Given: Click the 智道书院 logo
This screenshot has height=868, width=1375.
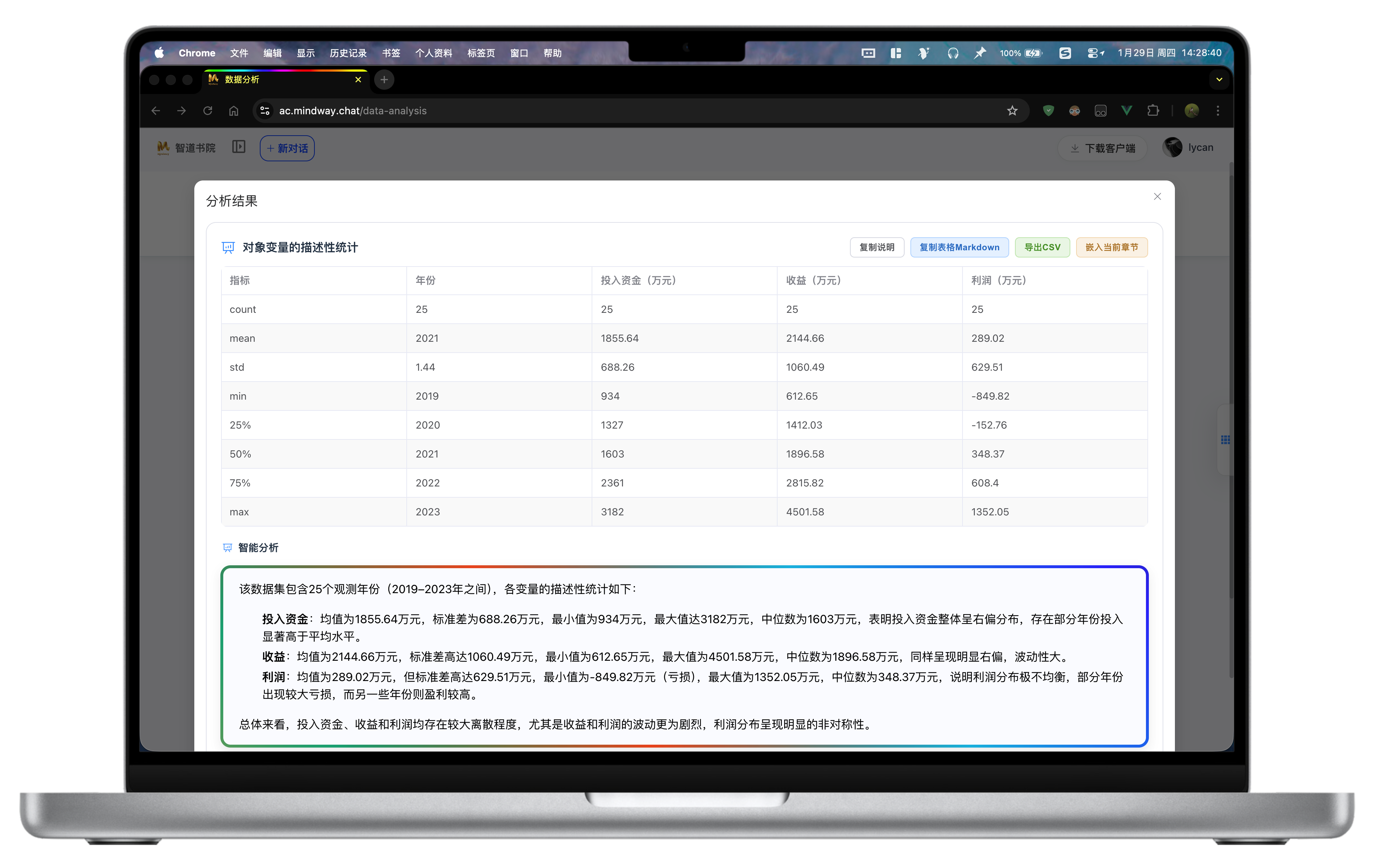Looking at the screenshot, I should click(x=186, y=148).
